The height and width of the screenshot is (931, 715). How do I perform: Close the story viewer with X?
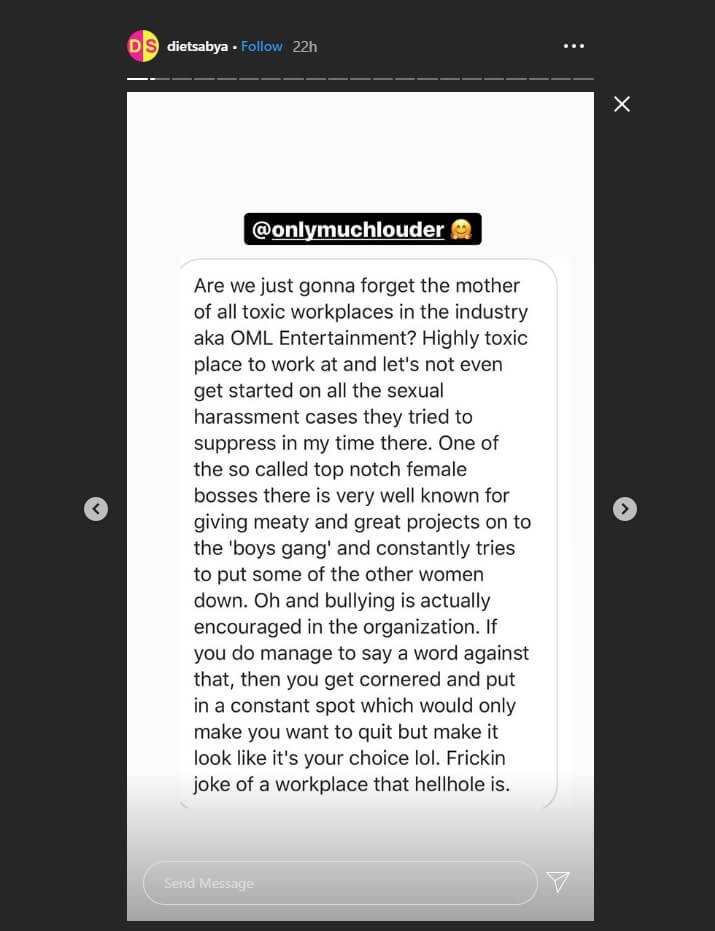coord(622,104)
